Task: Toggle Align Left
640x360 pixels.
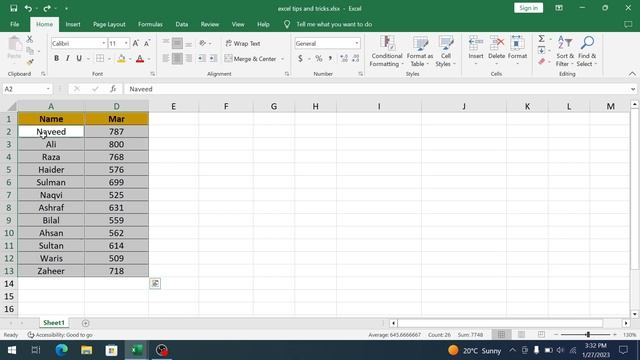Action: coord(166,59)
